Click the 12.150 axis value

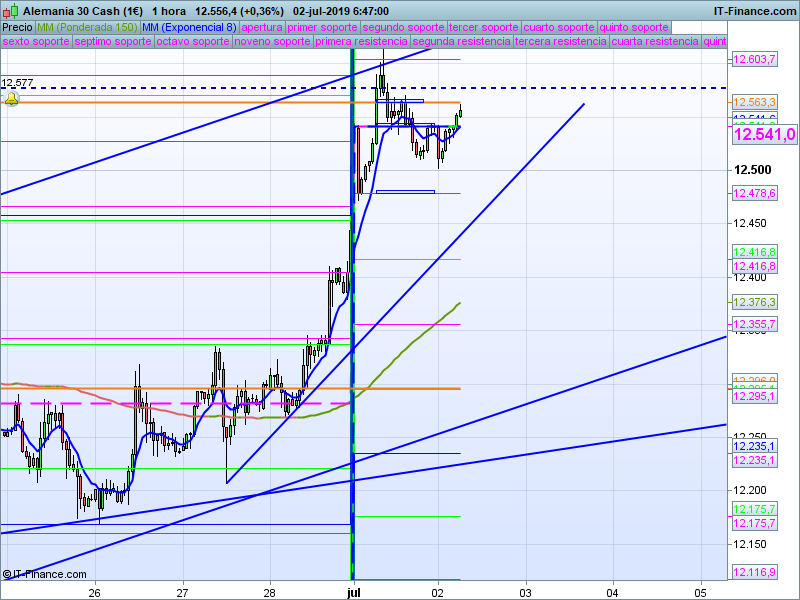[749, 544]
